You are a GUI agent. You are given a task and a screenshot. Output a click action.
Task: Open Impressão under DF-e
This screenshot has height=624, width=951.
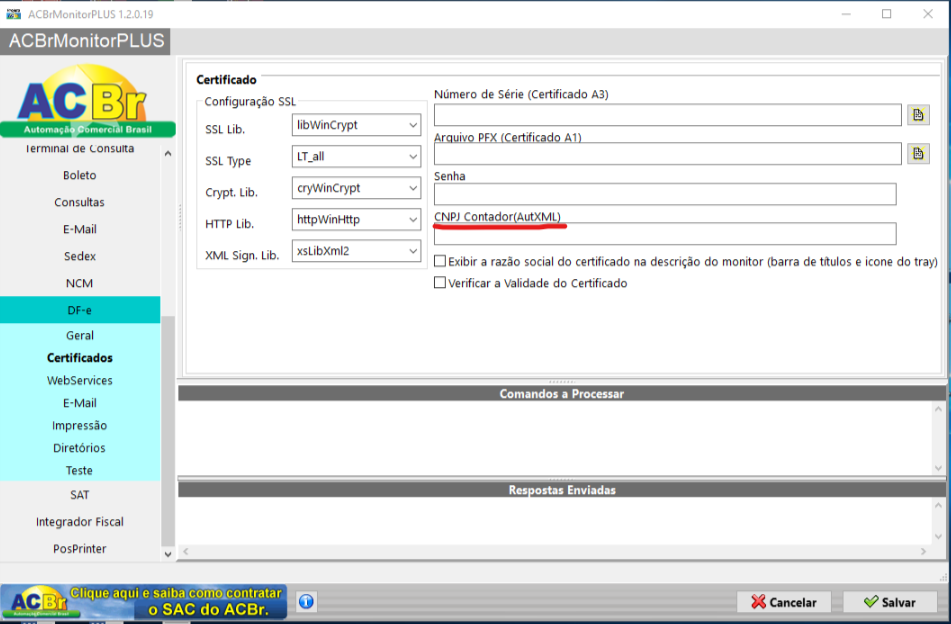click(x=79, y=425)
